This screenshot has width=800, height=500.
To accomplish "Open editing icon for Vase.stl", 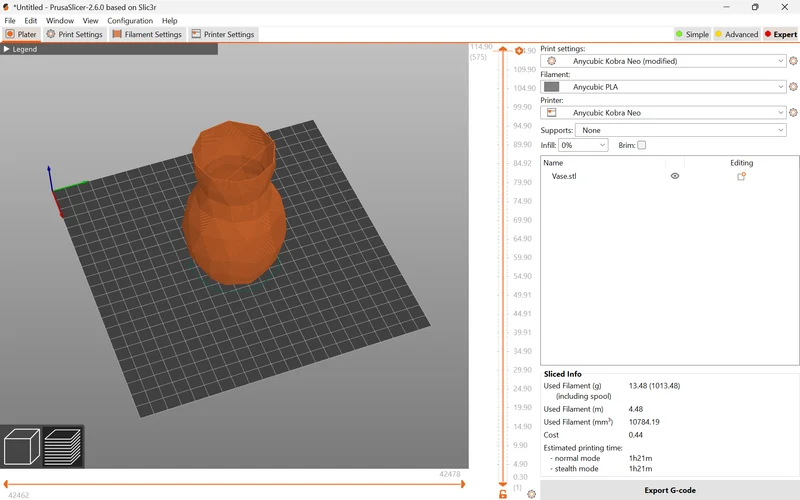I will pos(741,176).
